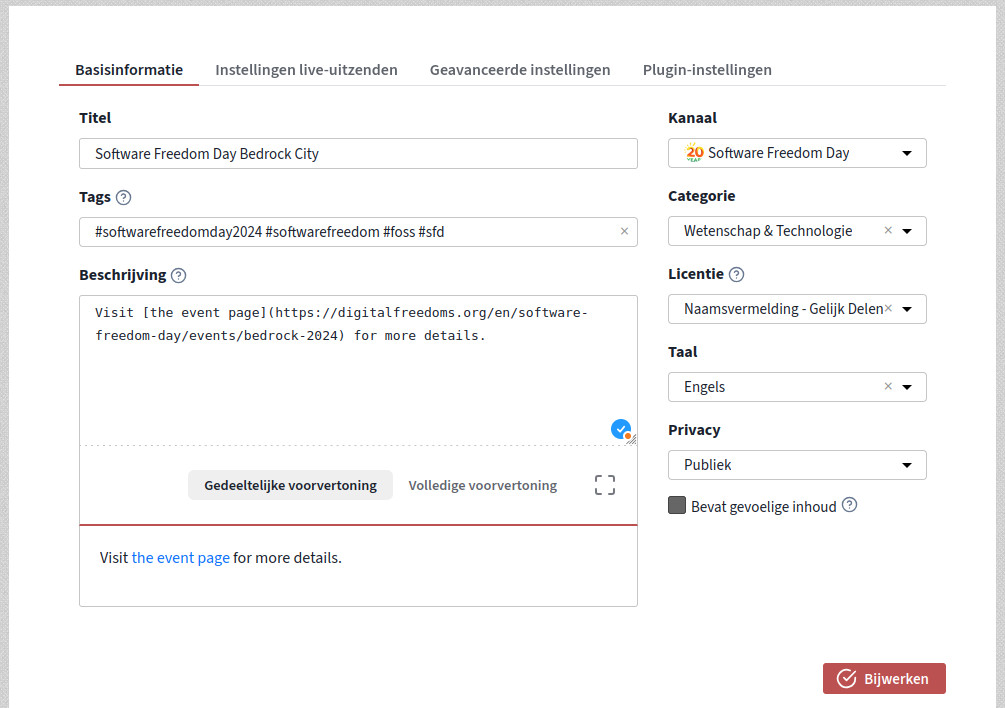Clear the Taal Engels selection

pyautogui.click(x=888, y=387)
